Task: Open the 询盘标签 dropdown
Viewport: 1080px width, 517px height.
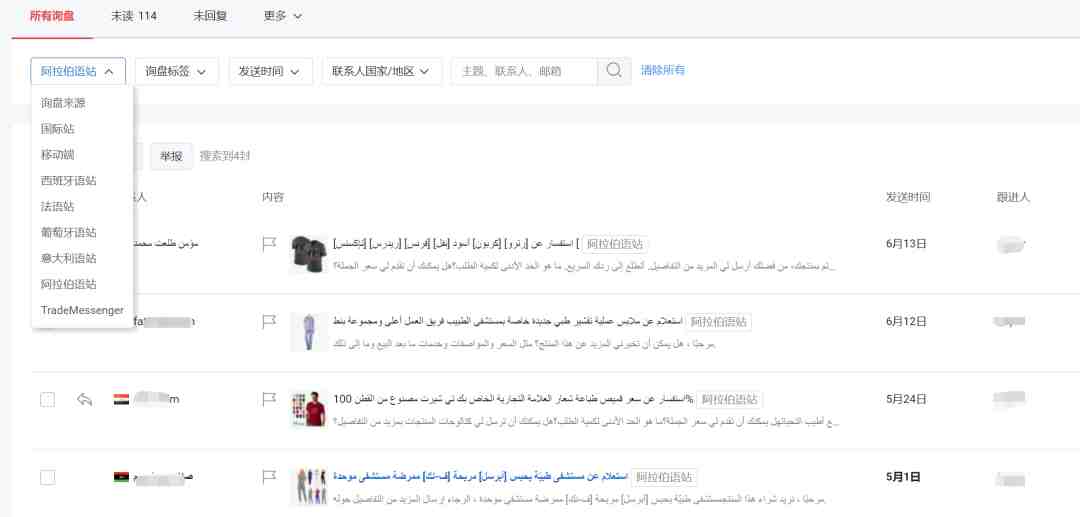Action: [176, 71]
